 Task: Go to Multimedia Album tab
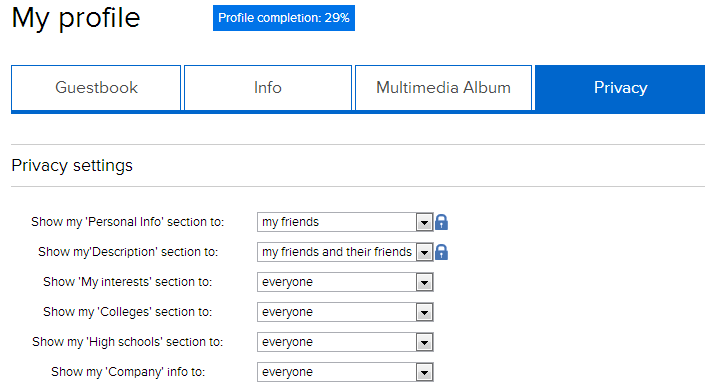[x=443, y=88]
